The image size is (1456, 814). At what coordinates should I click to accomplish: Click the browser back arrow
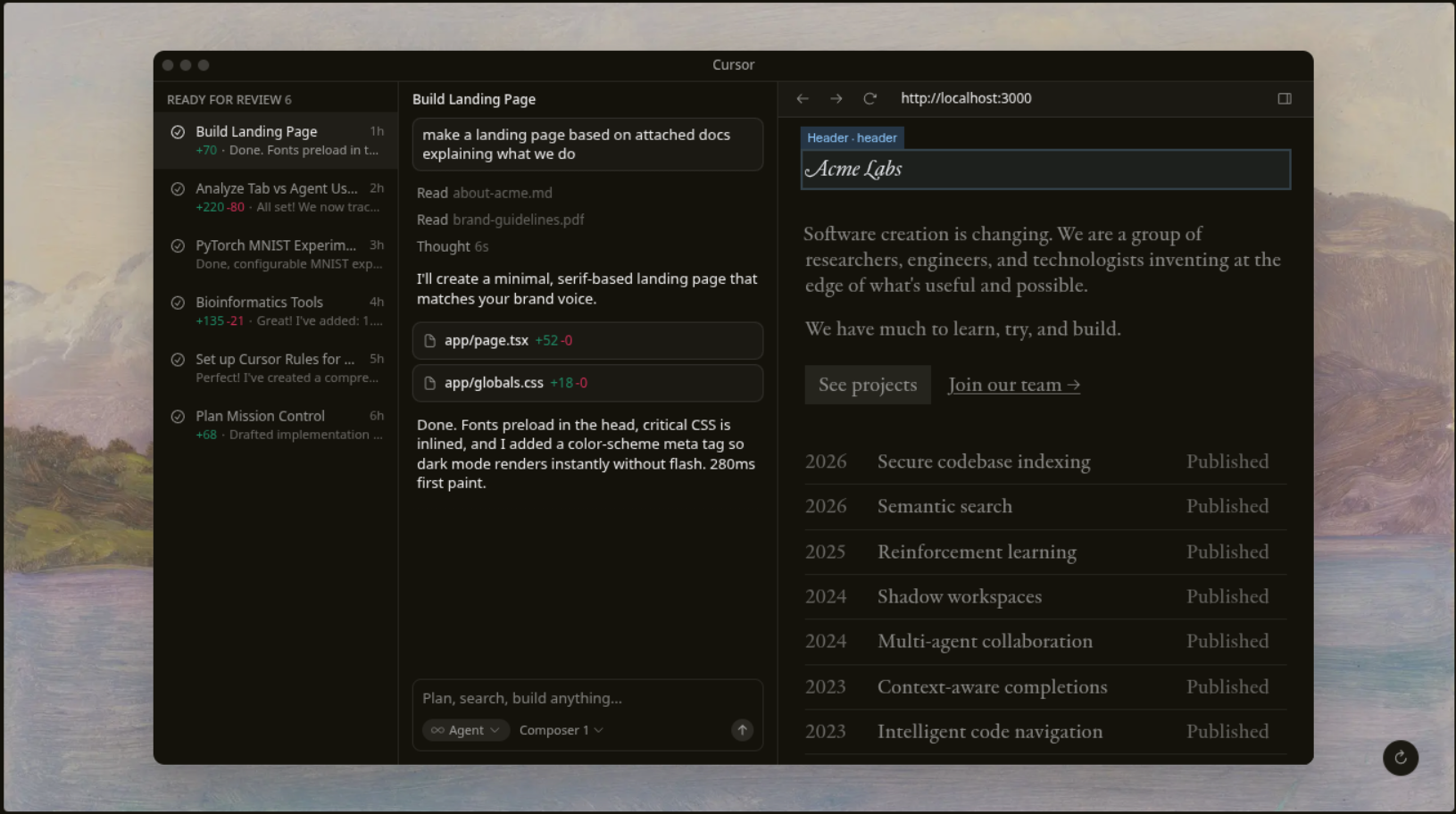tap(802, 99)
